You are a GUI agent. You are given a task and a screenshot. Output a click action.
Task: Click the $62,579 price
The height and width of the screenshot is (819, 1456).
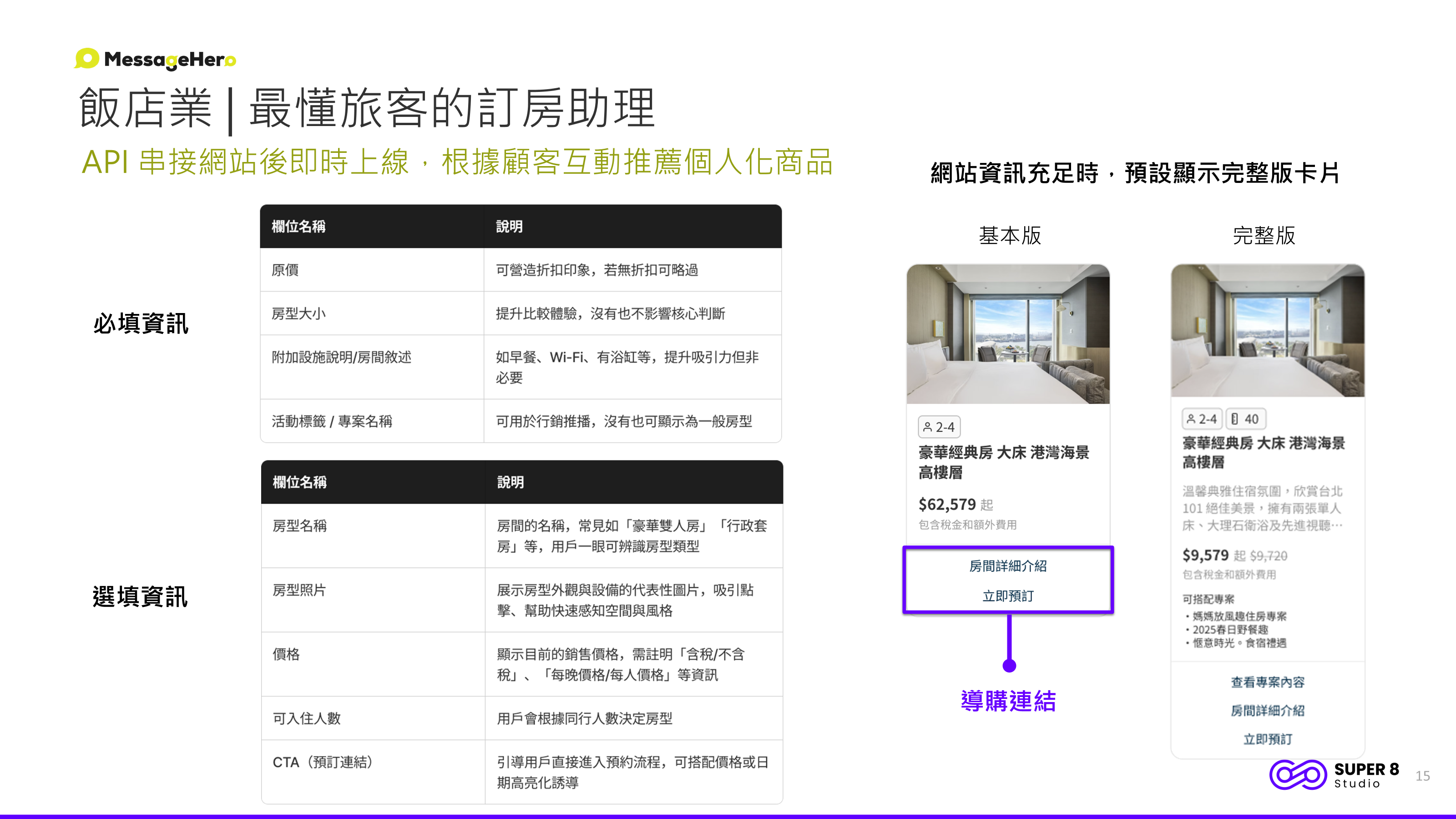click(x=947, y=504)
